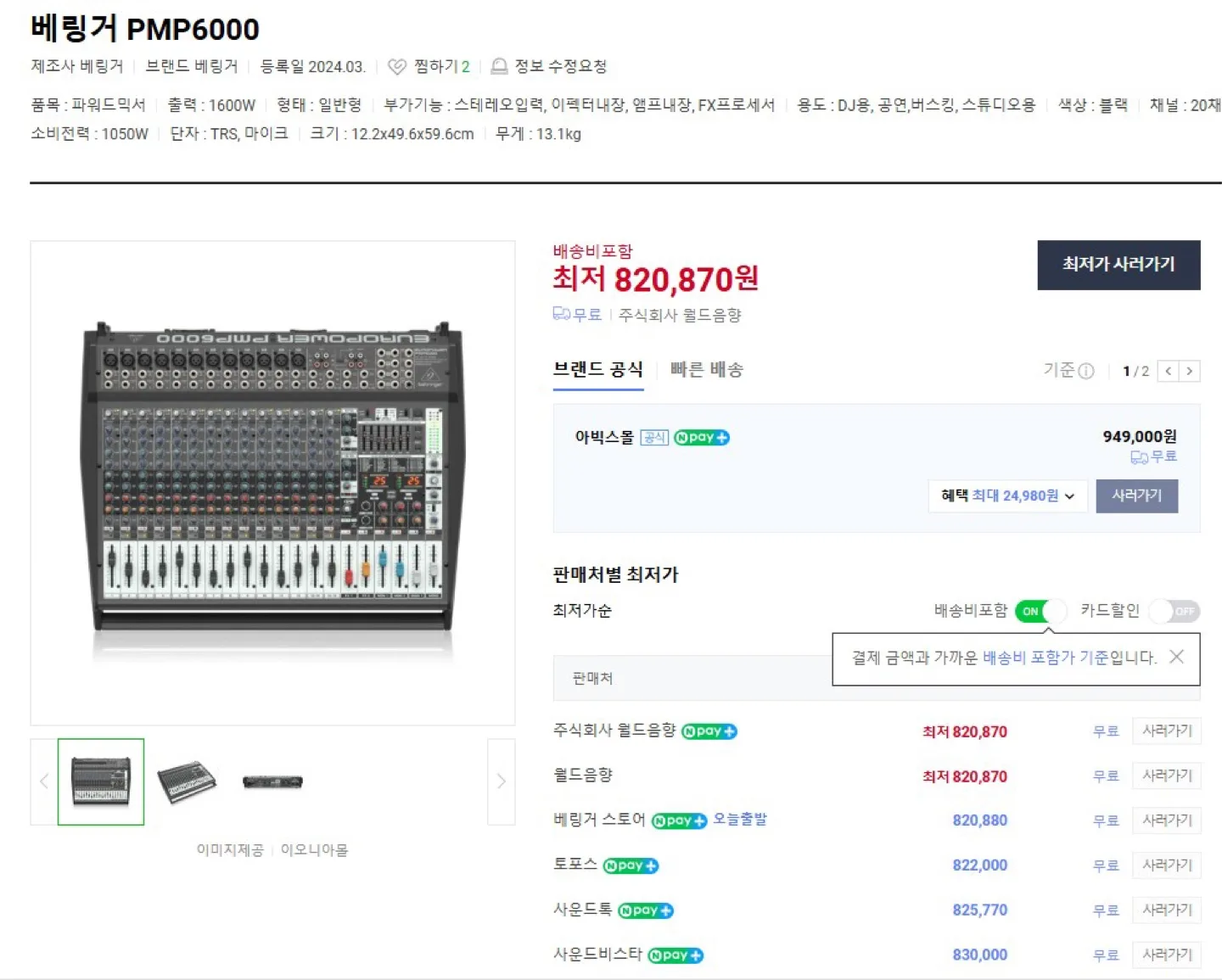Screen dimensions: 1222x980
Task: Click the 정보 수정요청 bell icon
Action: (x=500, y=65)
